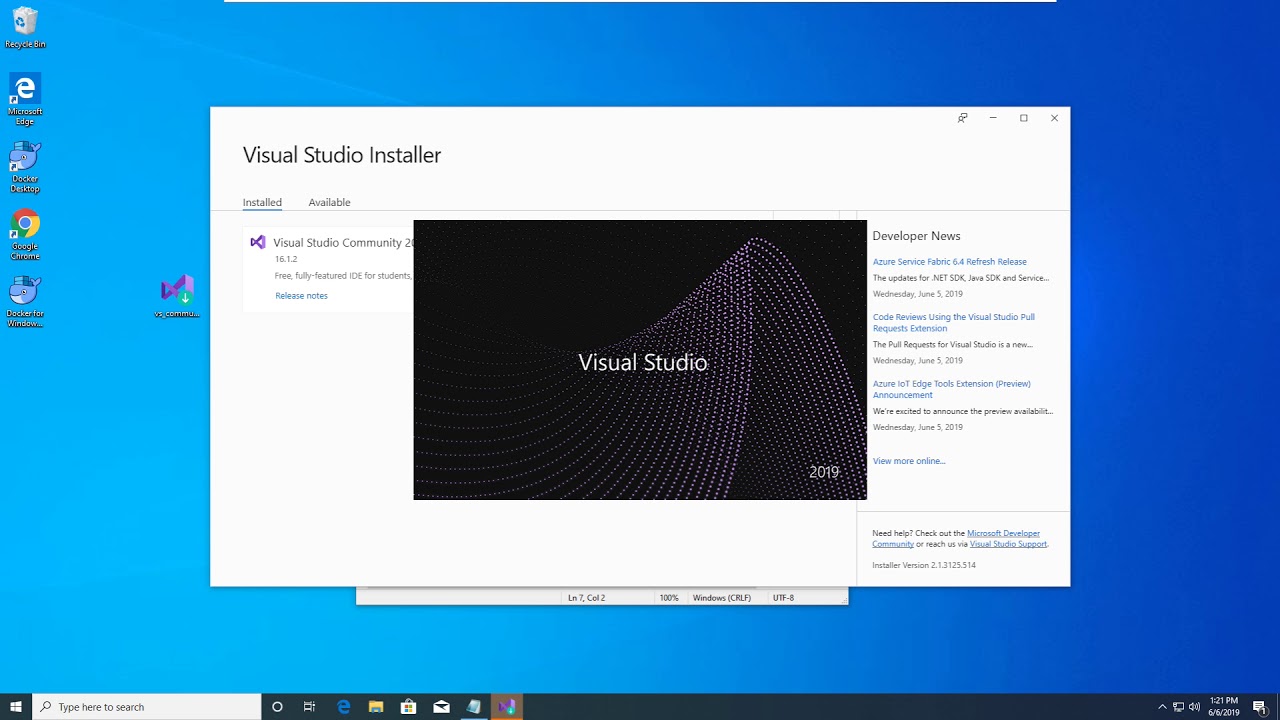Open the Windows Start menu
This screenshot has height=720, width=1280.
click(16, 707)
